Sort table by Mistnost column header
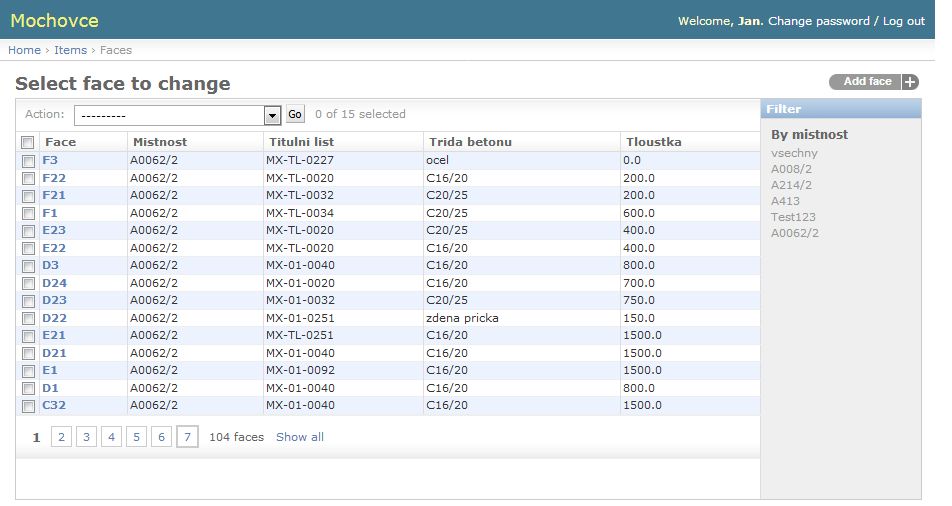Screen dimensions: 952x506 (x=160, y=142)
